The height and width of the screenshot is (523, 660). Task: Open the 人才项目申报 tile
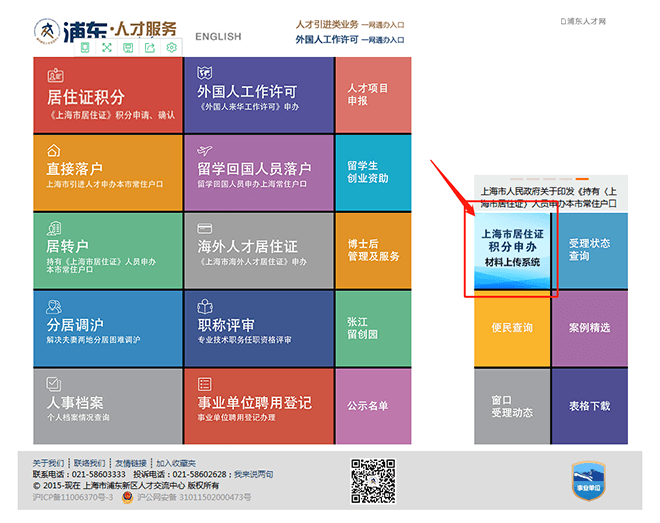coord(373,95)
